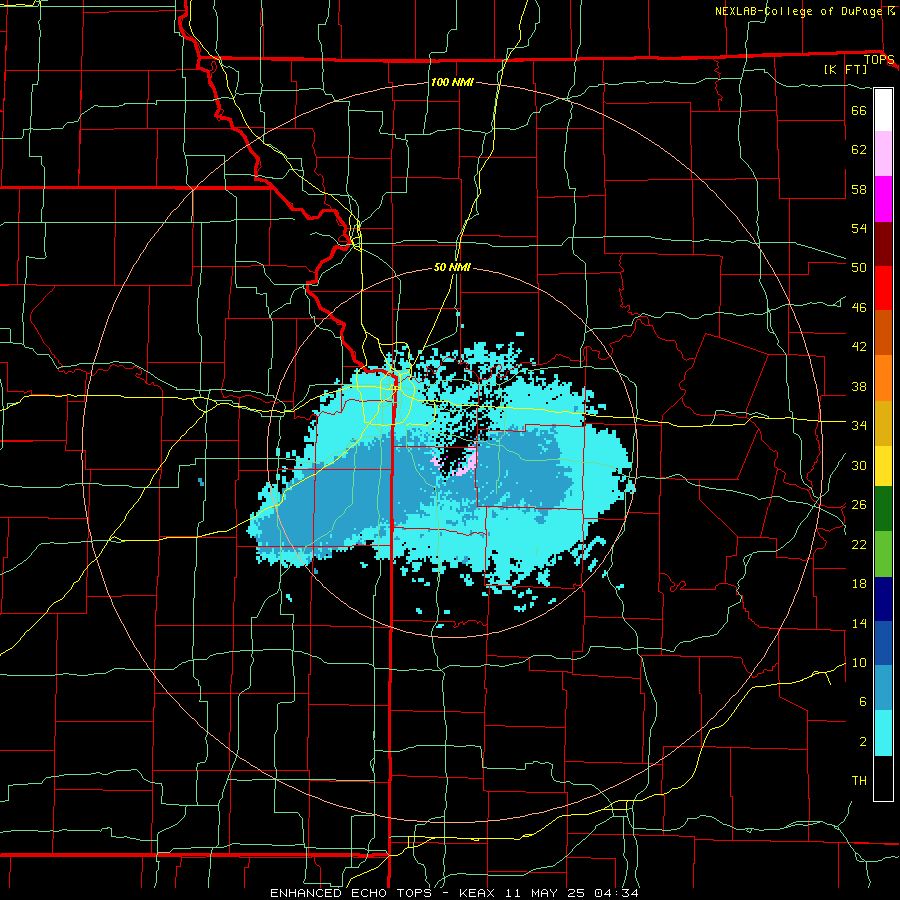Click the orange legend swatch near 38
The width and height of the screenshot is (900, 900).
point(883,378)
